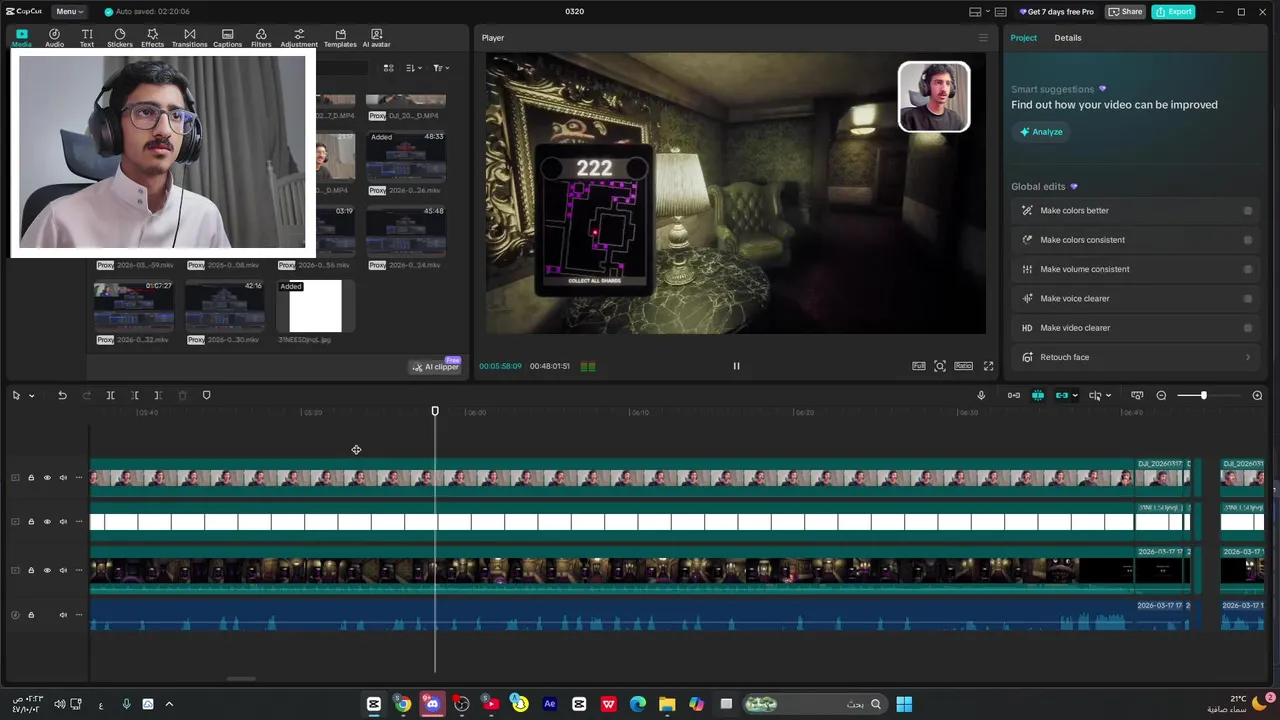The width and height of the screenshot is (1280, 720).
Task: Switch to the Details tab
Action: tap(1068, 38)
